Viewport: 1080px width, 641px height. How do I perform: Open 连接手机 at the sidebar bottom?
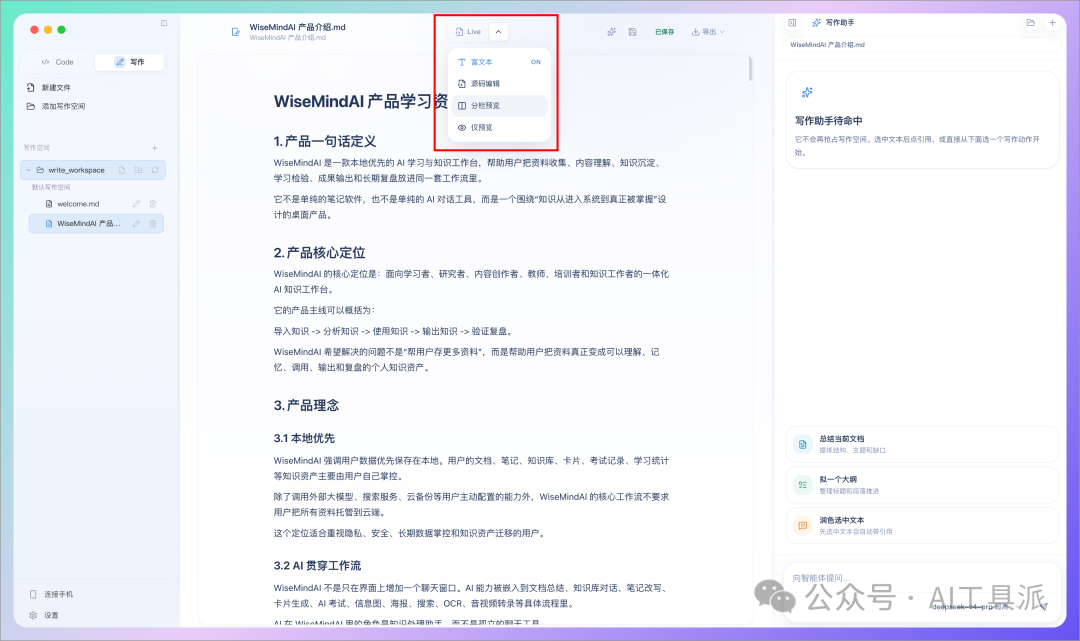[52, 594]
